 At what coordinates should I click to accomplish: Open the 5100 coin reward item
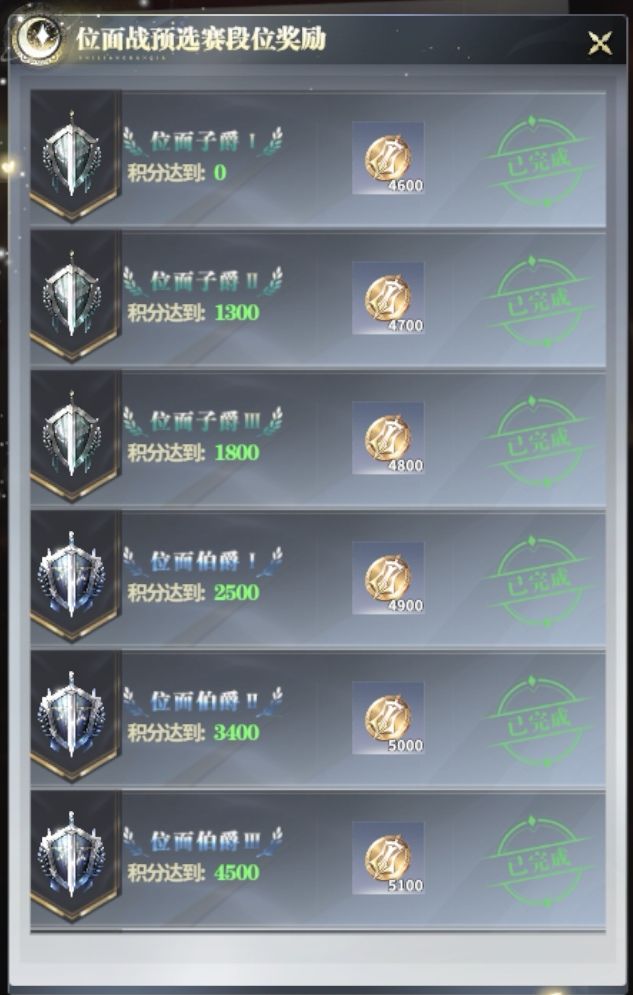pyautogui.click(x=388, y=858)
